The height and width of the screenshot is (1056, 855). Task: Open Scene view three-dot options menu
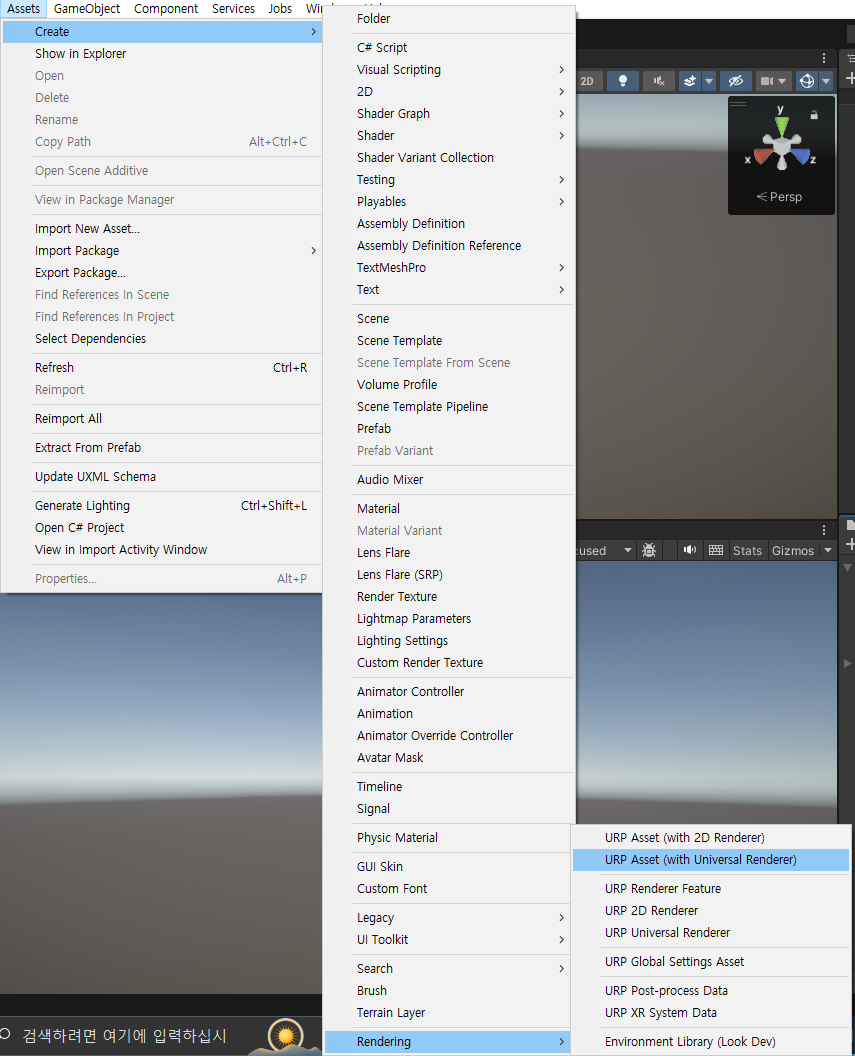[823, 58]
